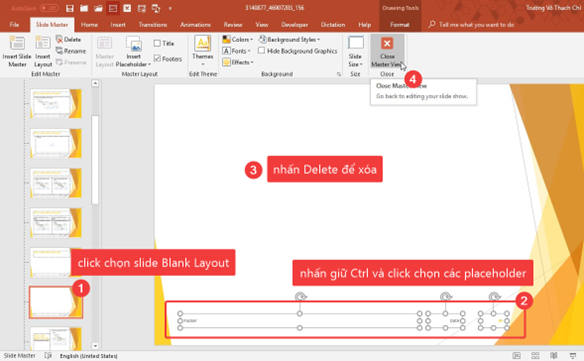Select the Blank Layout slide thumbnail
The image size is (584, 361).
click(56, 302)
